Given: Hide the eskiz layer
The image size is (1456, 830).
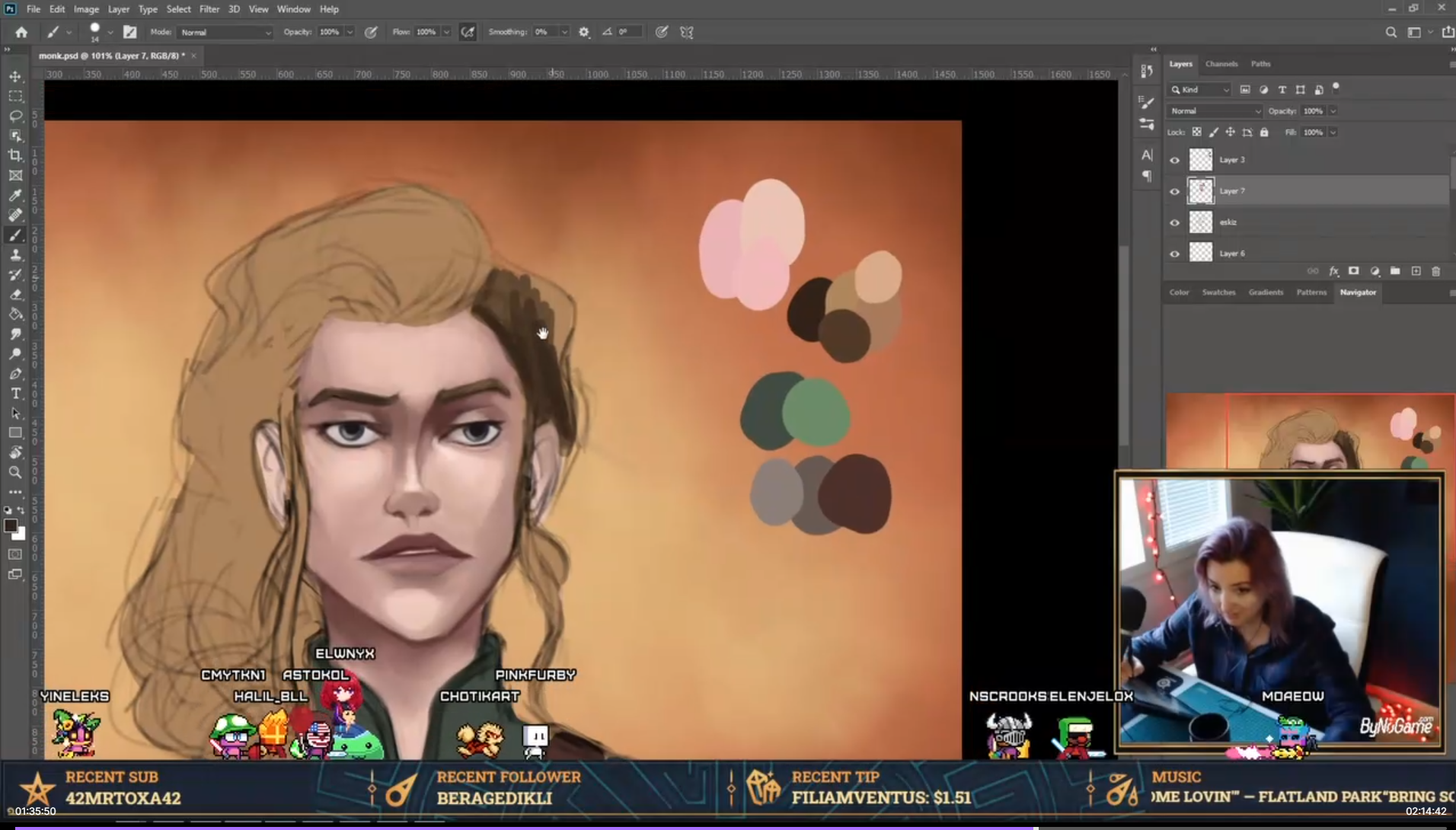Looking at the screenshot, I should tap(1174, 223).
